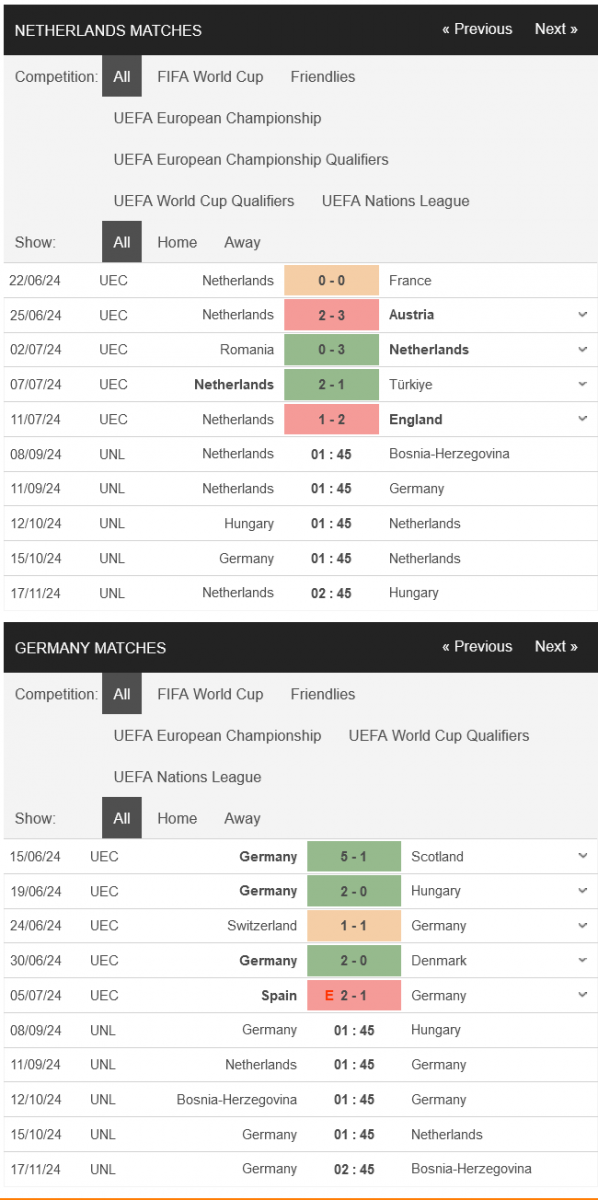Go to Next Germany matches
This screenshot has height=1200, width=598.
[556, 646]
